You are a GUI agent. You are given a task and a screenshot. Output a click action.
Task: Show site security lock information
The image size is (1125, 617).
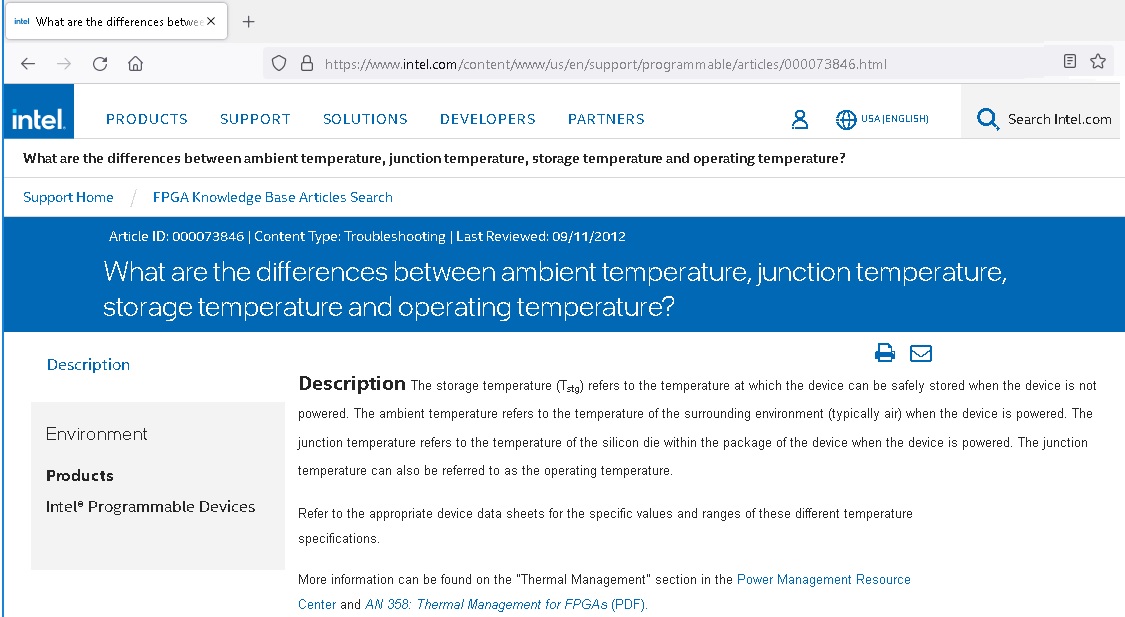[306, 64]
